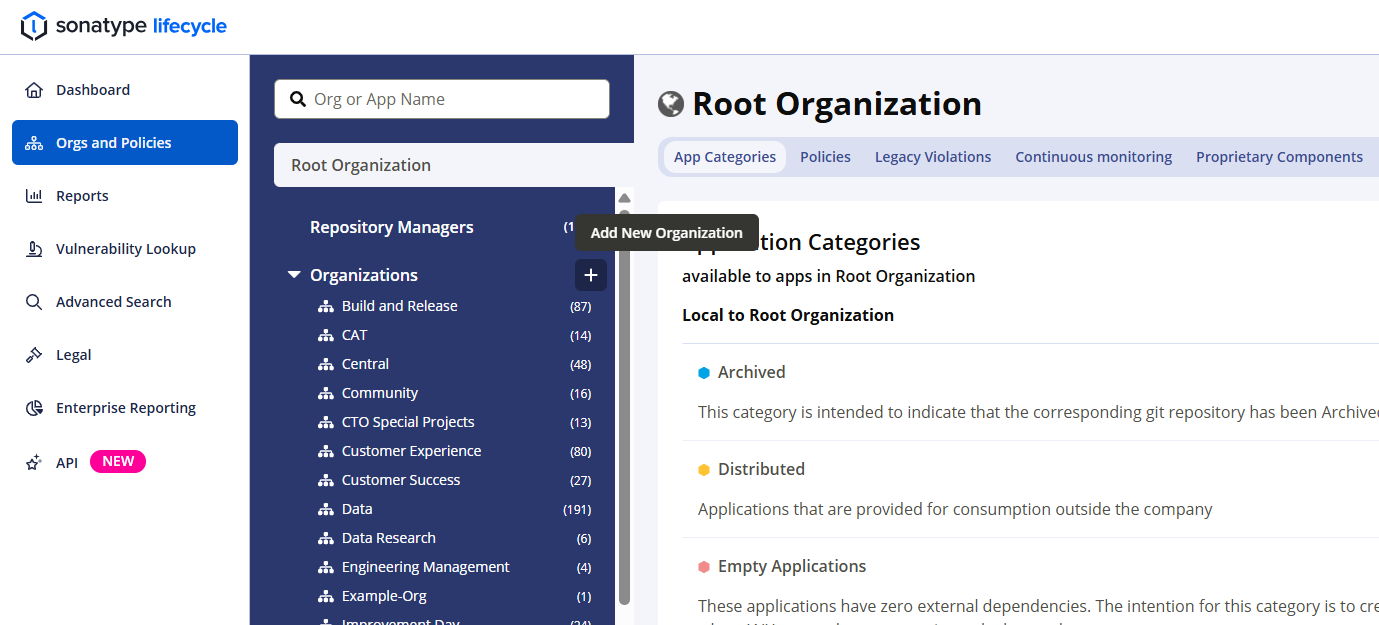Open the Legacy Violations tab
This screenshot has width=1379, height=625.
(933, 157)
